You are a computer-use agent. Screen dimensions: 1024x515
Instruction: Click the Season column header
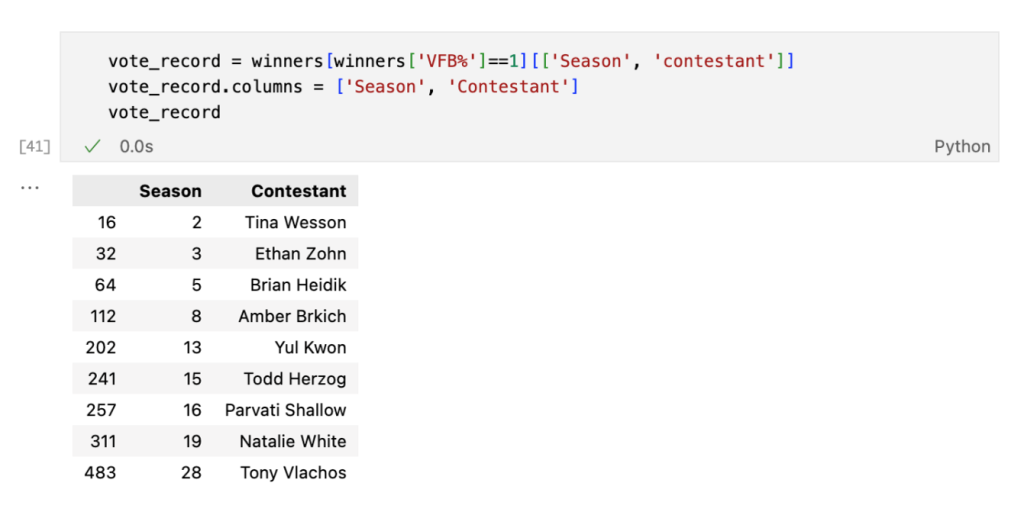(x=170, y=191)
